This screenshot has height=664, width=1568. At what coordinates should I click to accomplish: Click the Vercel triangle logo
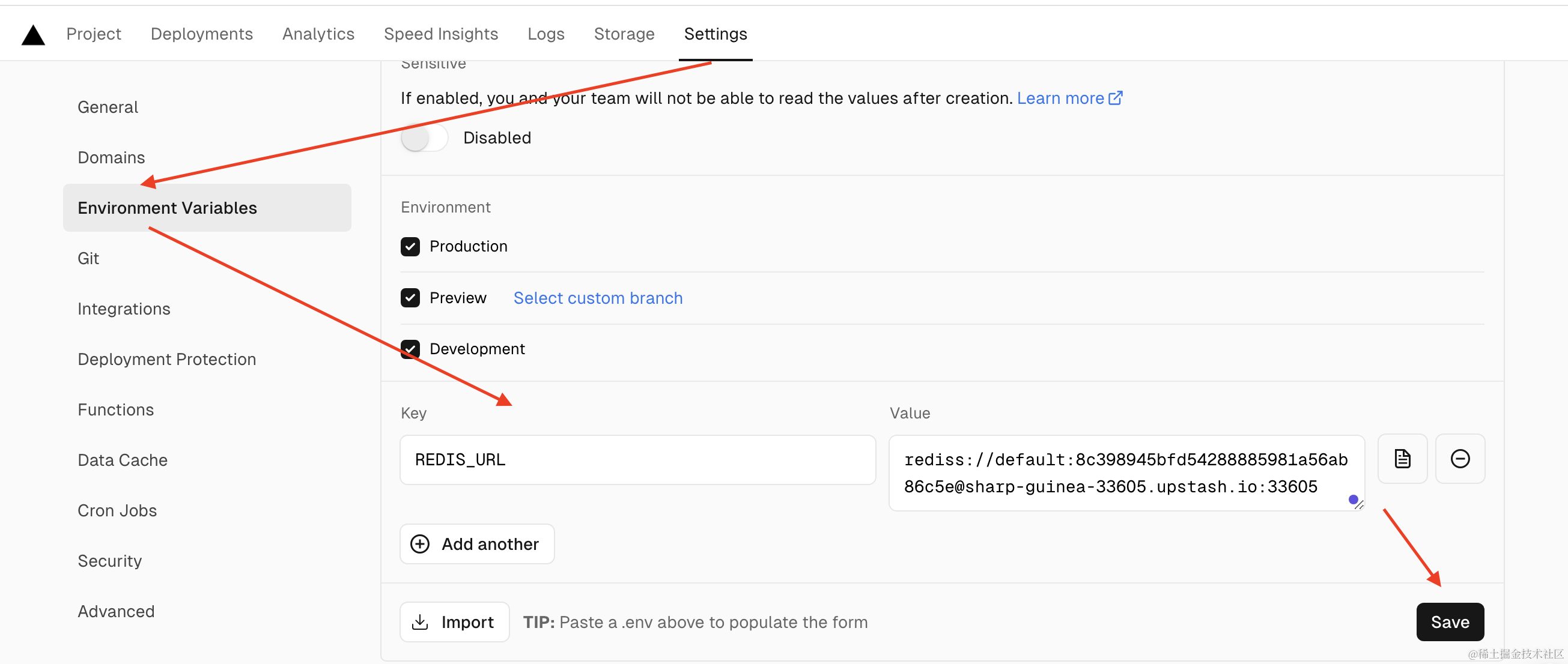[33, 35]
